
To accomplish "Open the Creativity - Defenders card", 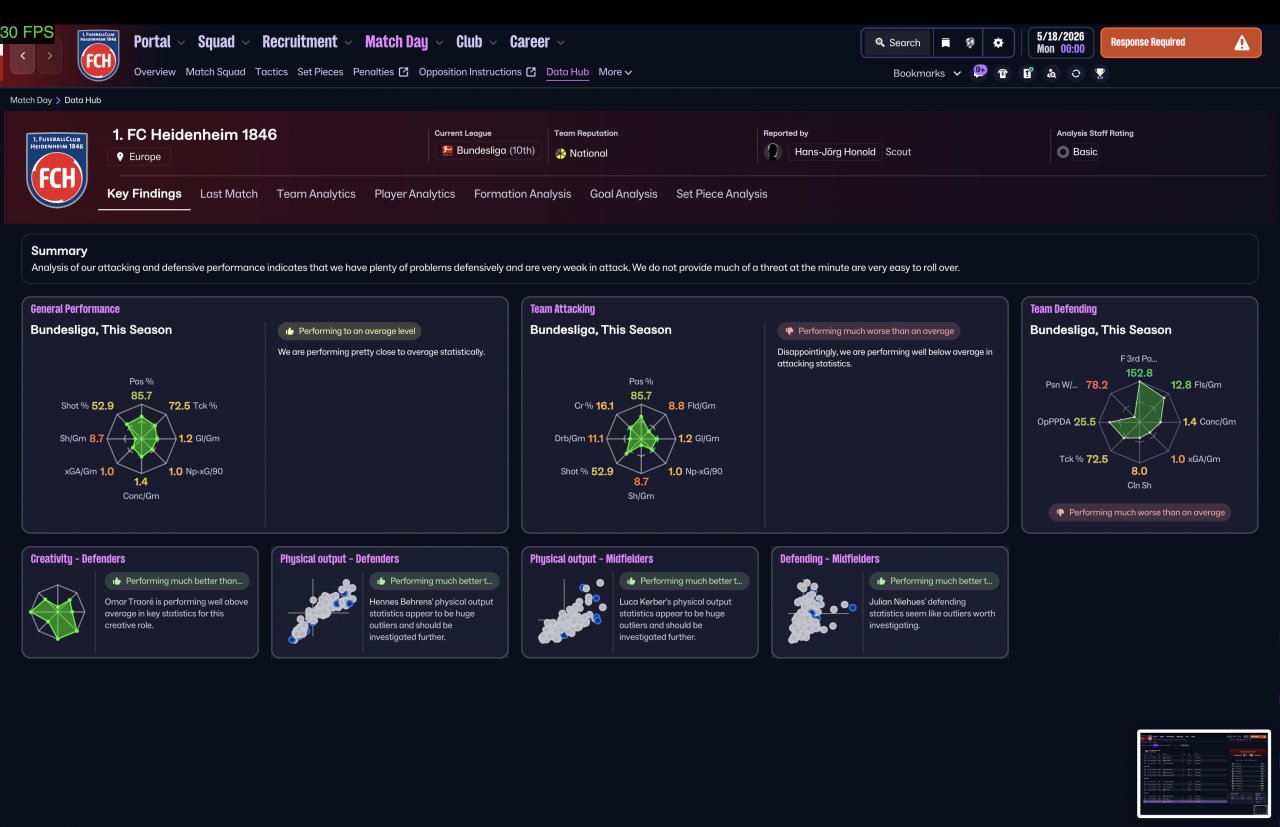I will [x=139, y=602].
